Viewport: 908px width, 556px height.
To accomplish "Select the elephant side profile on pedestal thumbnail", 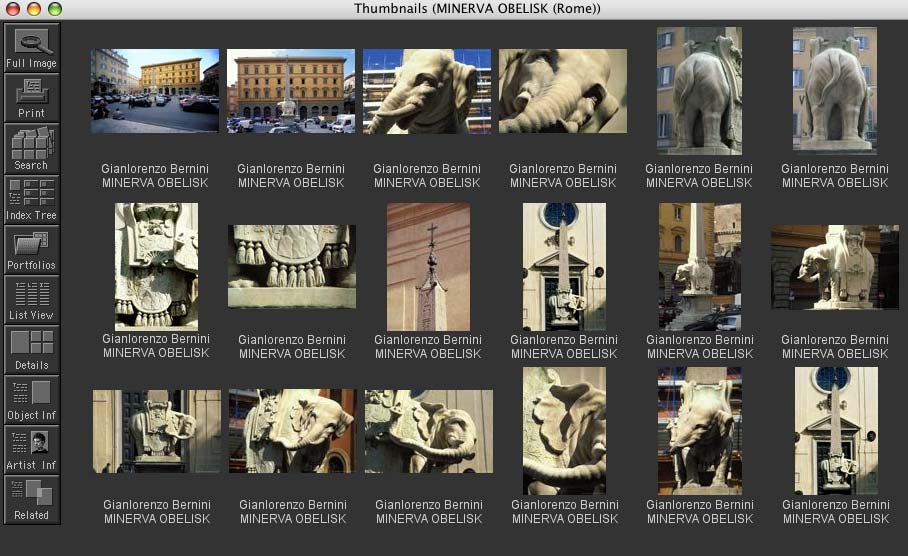I will tap(834, 267).
